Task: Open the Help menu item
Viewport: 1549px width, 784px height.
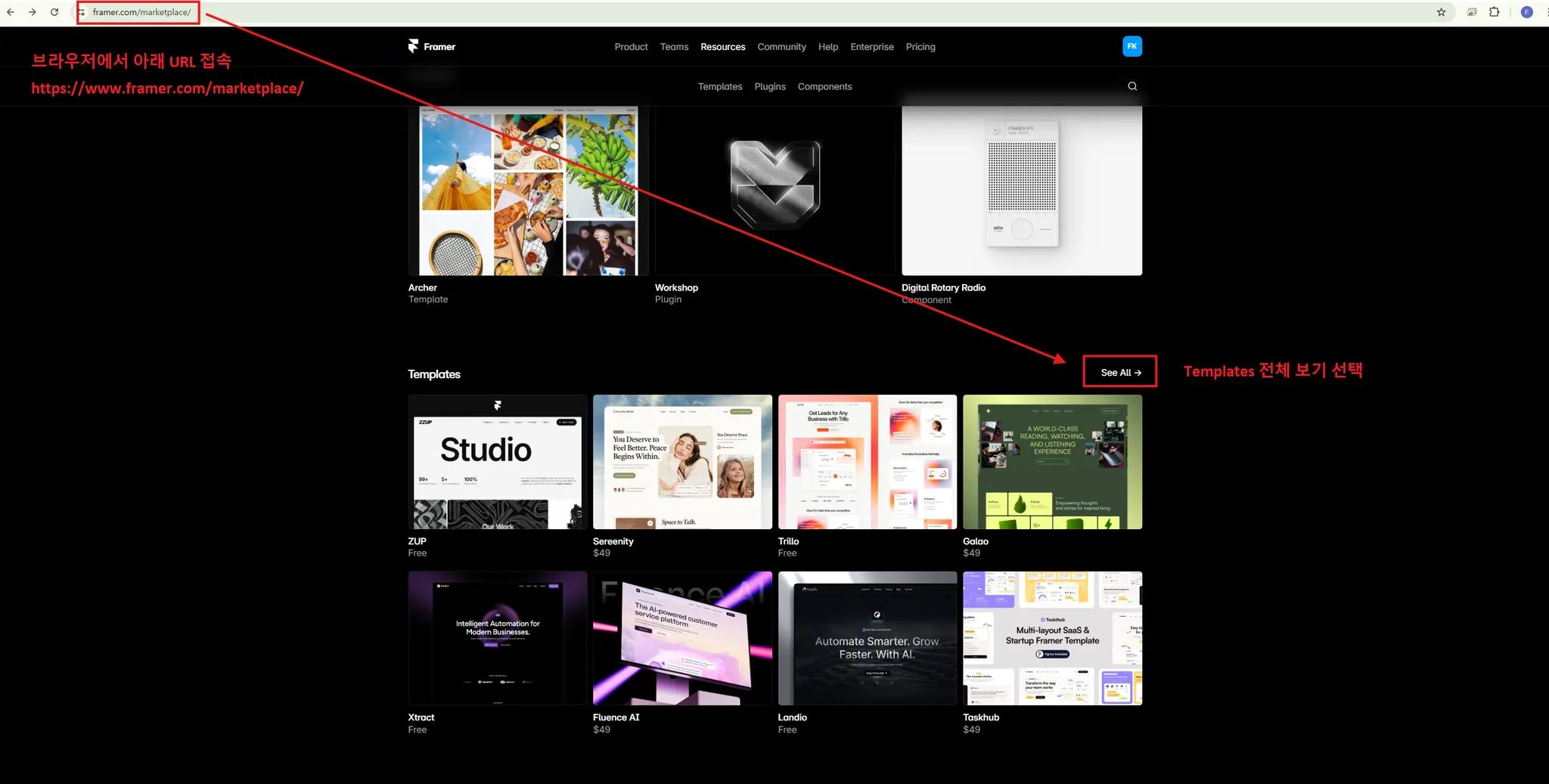Action: [828, 47]
